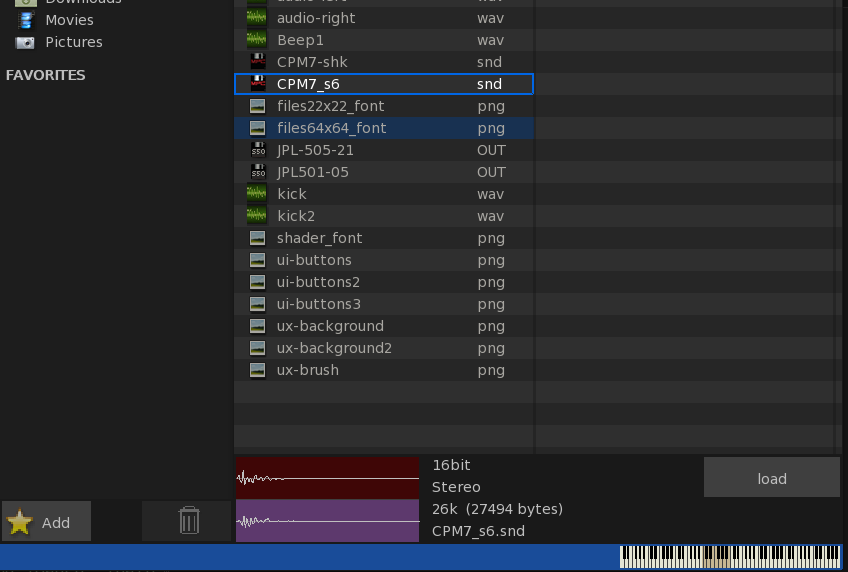The height and width of the screenshot is (572, 848).
Task: Click the audio-right waveform icon
Action: [x=257, y=18]
